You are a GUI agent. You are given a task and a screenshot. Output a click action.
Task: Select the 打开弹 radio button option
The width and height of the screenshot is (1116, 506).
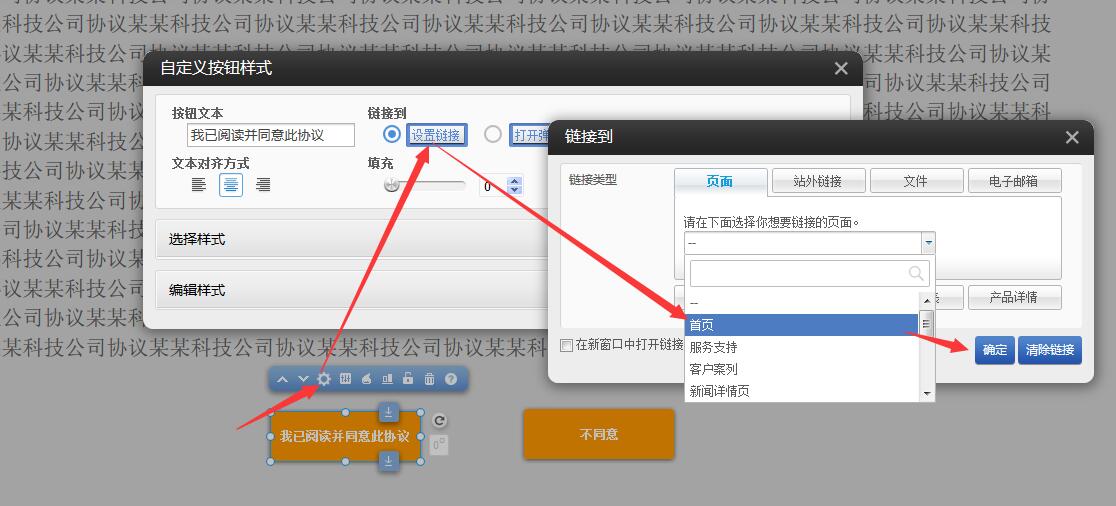click(493, 134)
